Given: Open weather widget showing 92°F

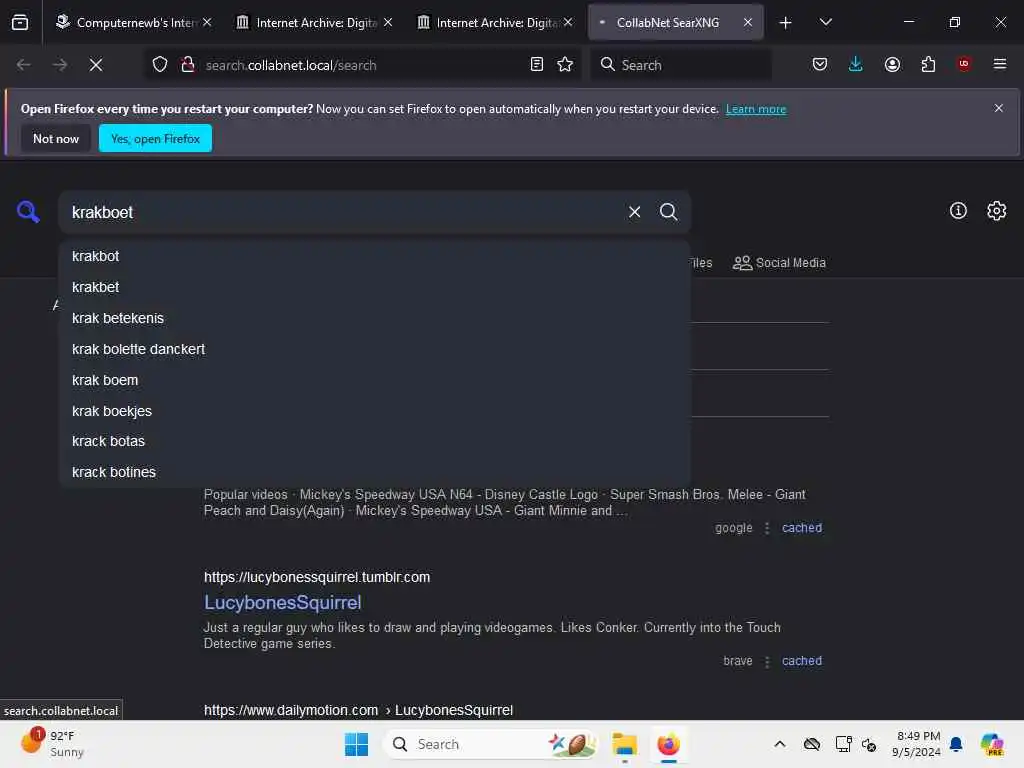Looking at the screenshot, I should pyautogui.click(x=53, y=743).
